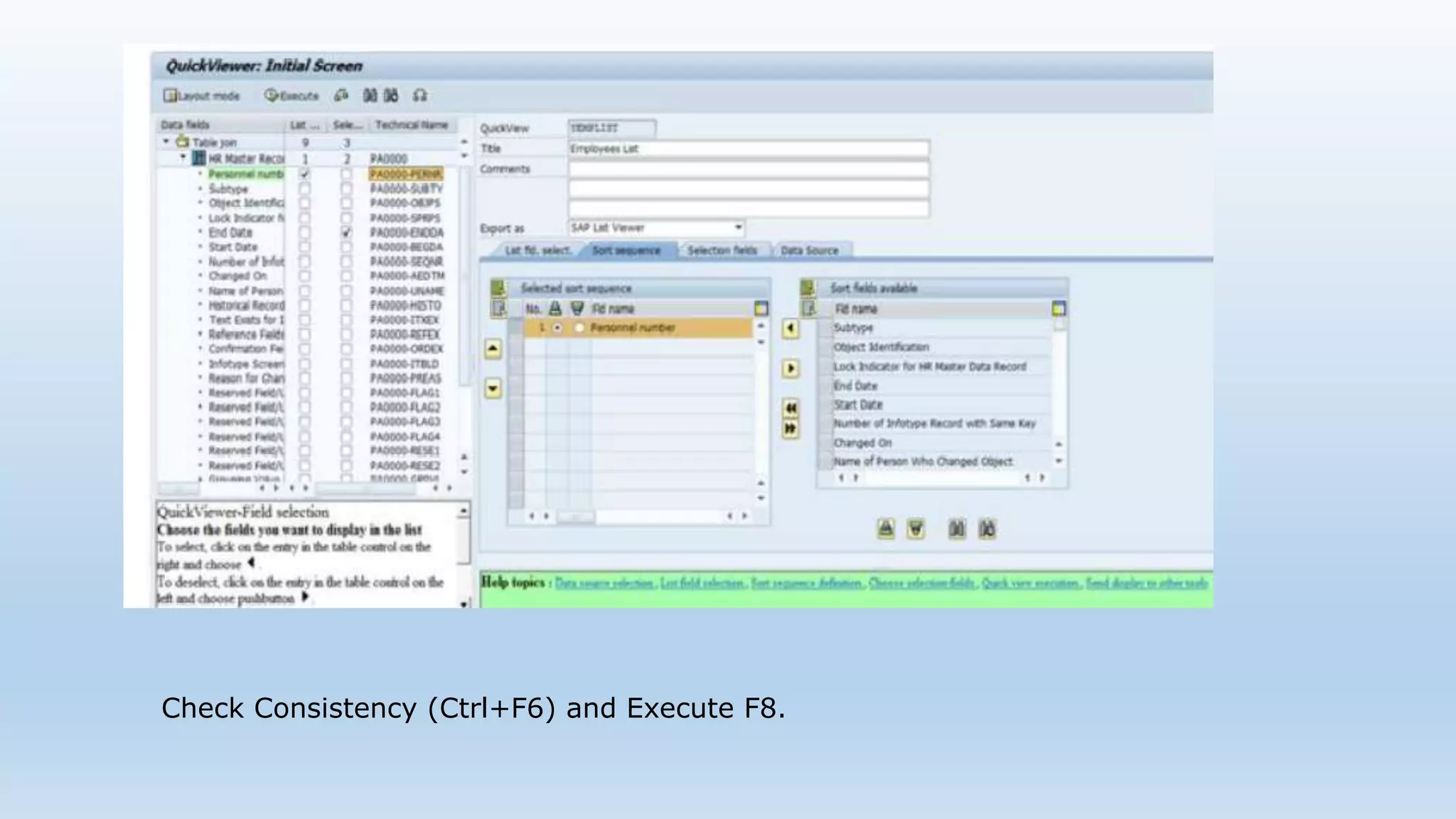
Task: Toggle list field checkbox for Personnel number
Action: click(304, 174)
